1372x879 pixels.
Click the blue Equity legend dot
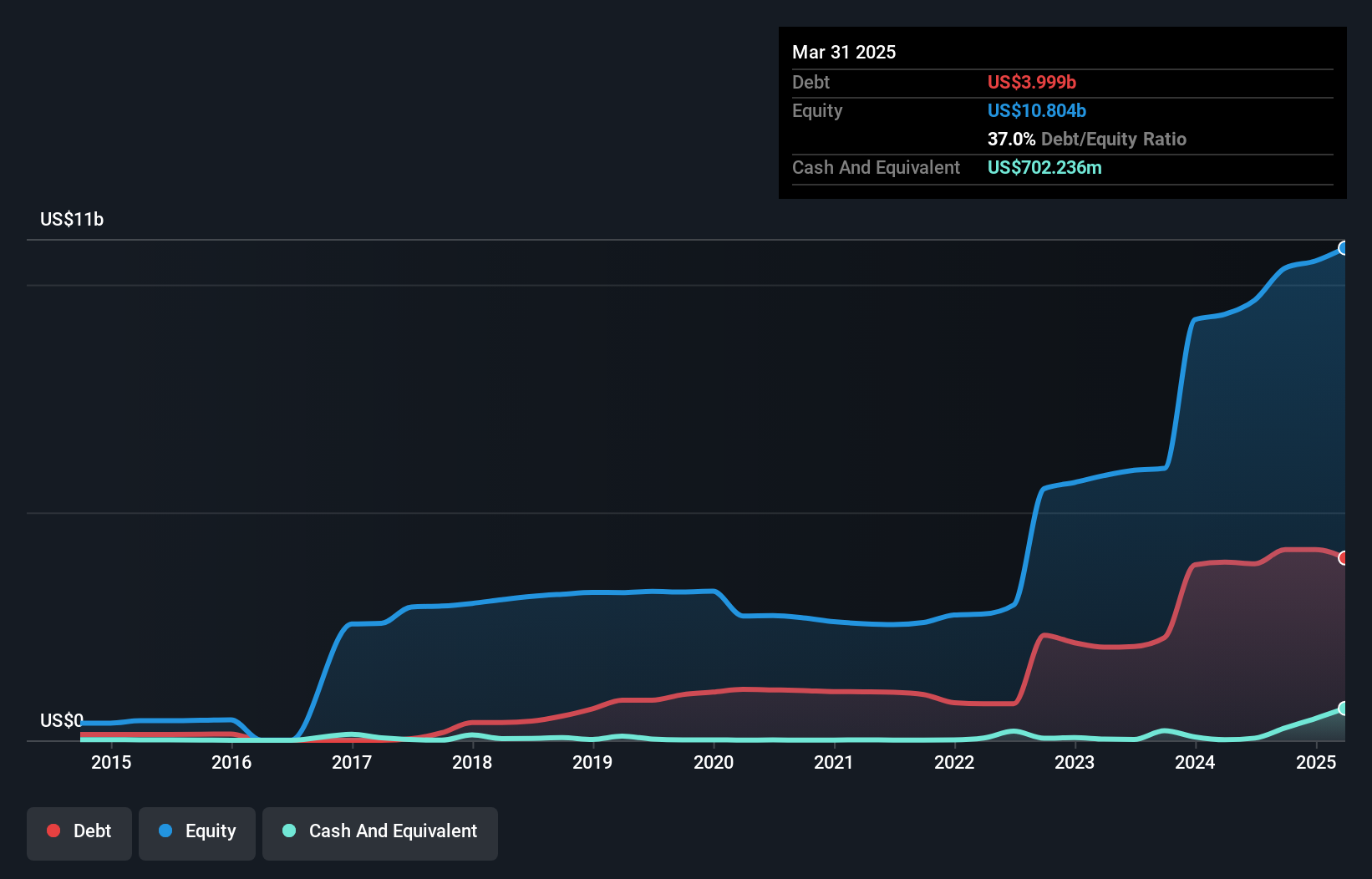coord(165,831)
